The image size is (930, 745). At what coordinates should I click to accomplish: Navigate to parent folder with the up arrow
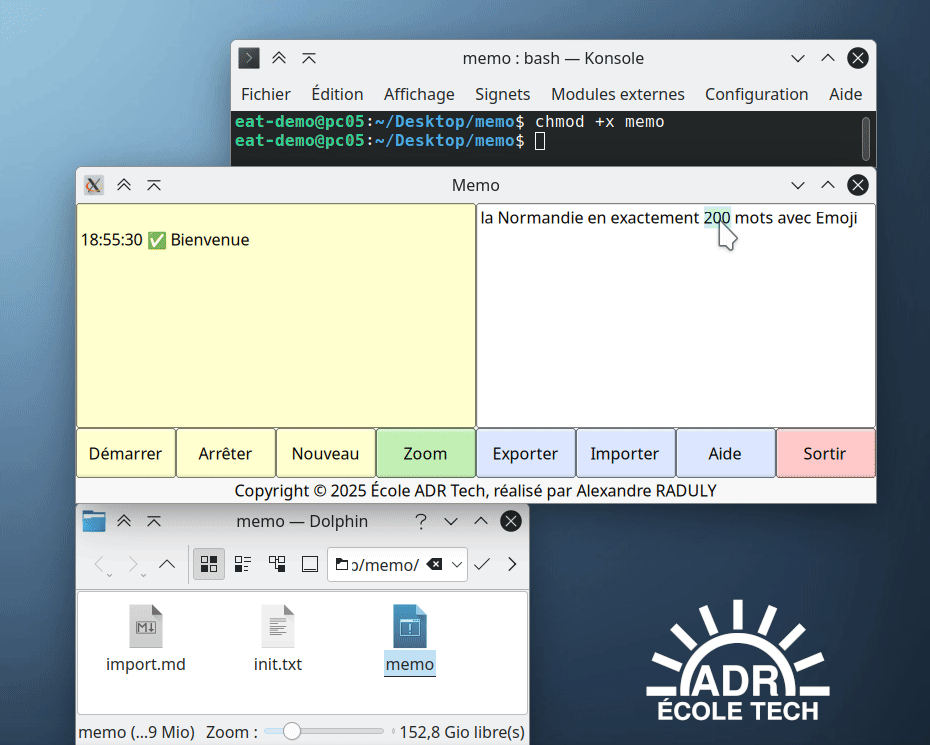tap(167, 564)
